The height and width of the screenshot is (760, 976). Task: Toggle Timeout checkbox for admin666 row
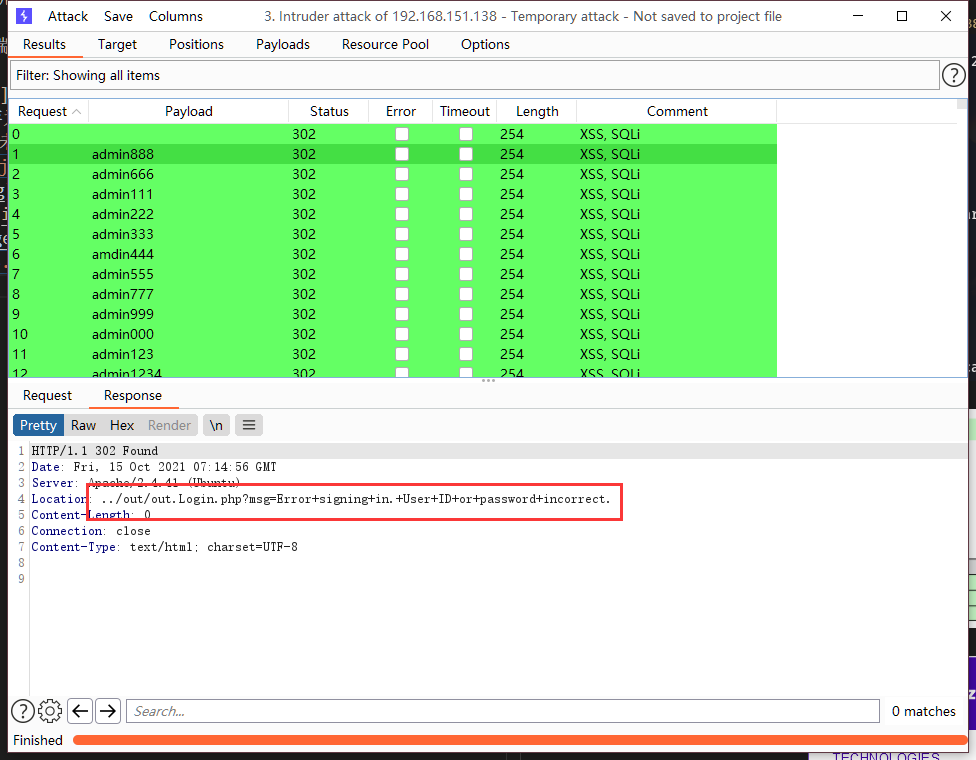point(465,174)
